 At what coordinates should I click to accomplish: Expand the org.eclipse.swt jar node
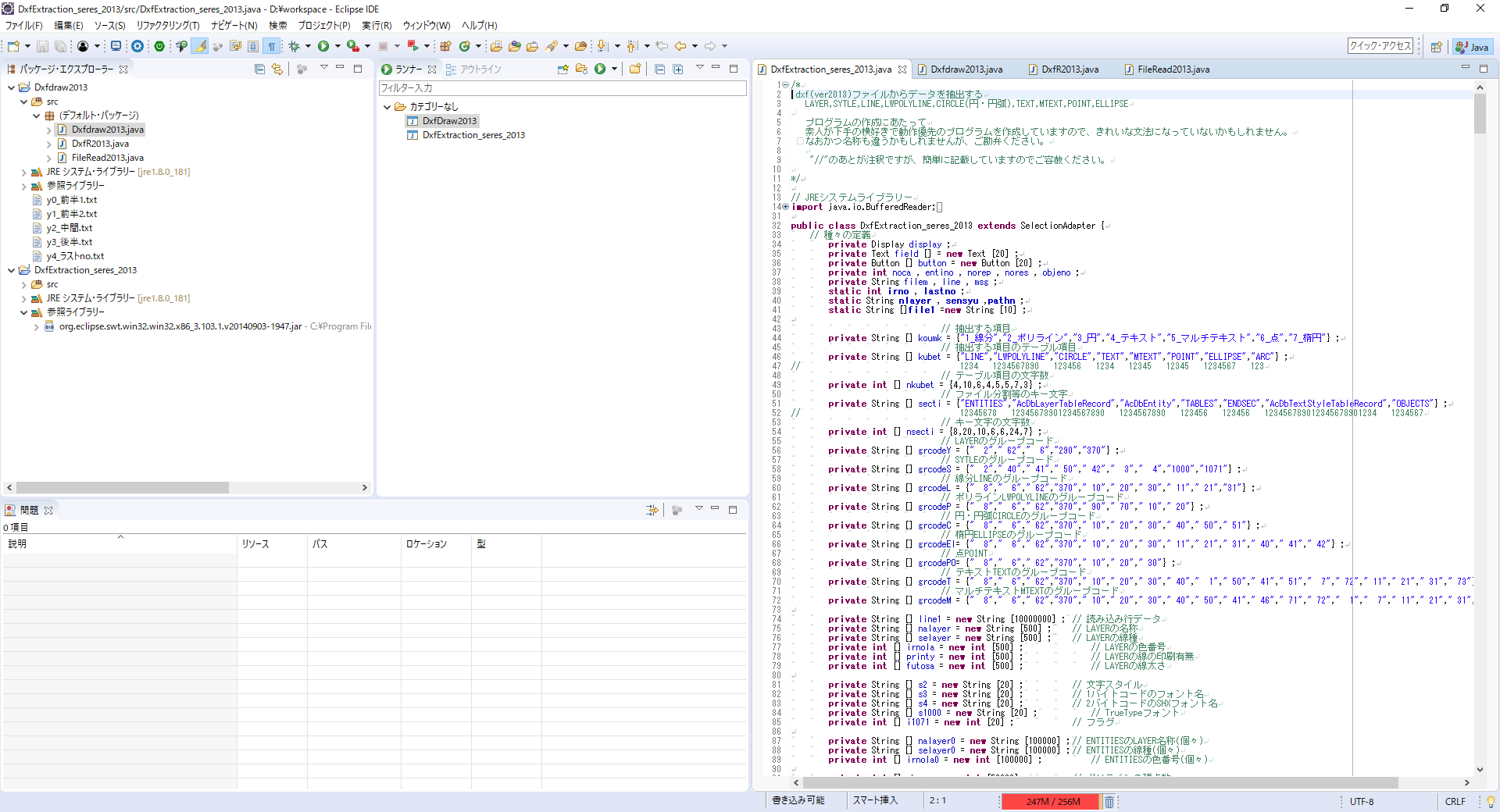point(36,326)
